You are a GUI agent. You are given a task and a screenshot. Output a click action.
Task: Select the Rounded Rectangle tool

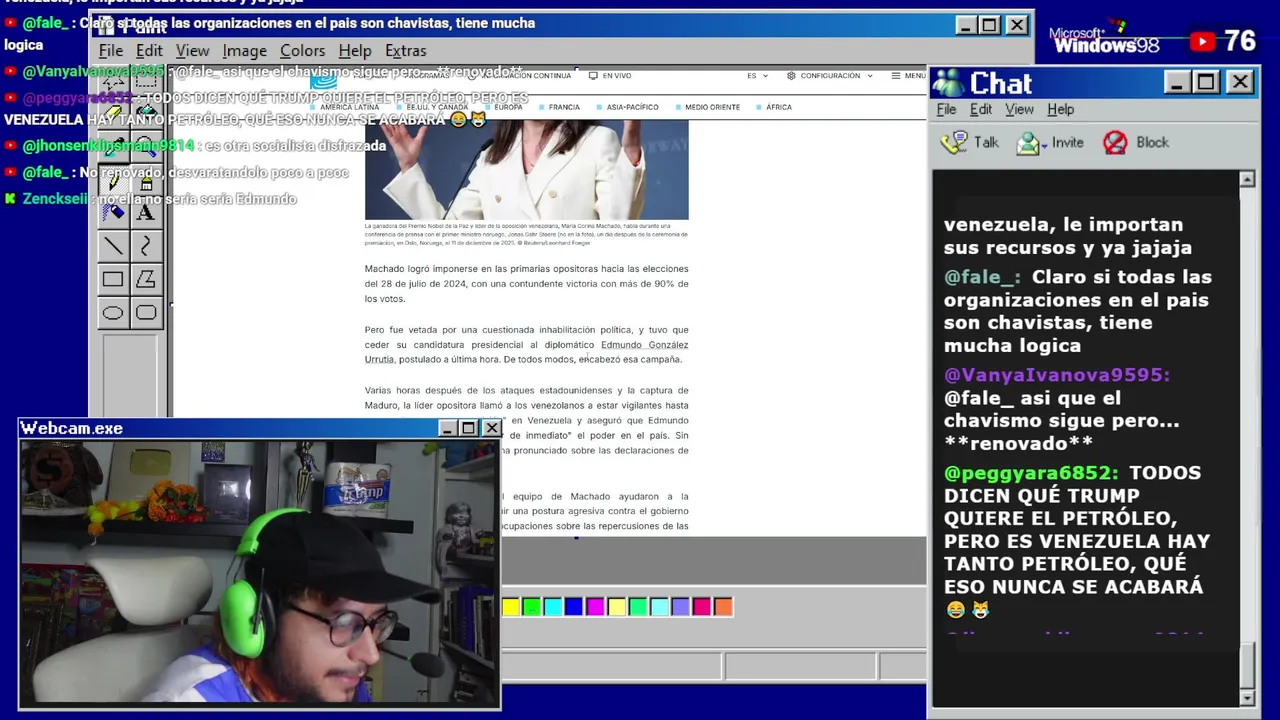point(146,313)
